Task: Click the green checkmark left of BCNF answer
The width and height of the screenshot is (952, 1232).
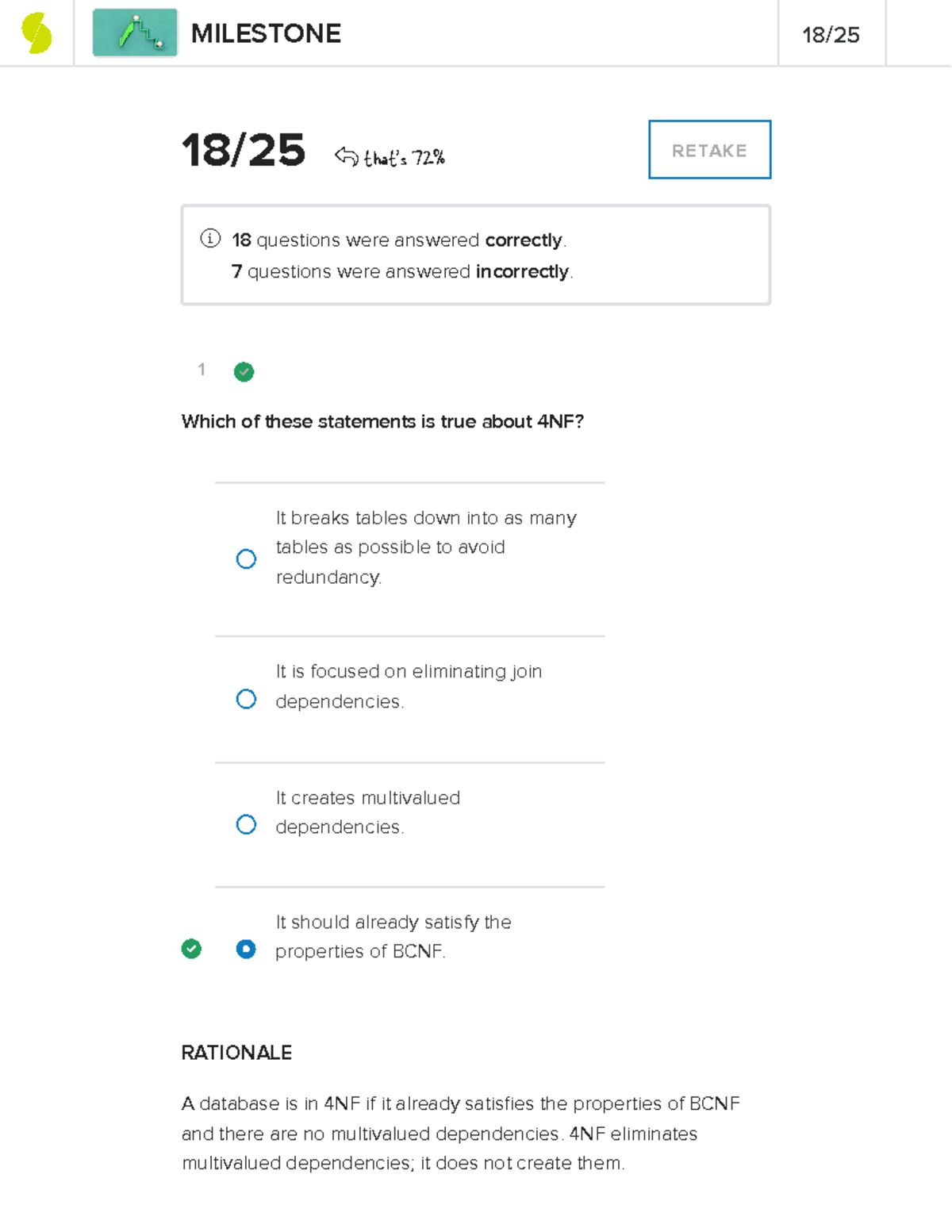Action: [191, 949]
